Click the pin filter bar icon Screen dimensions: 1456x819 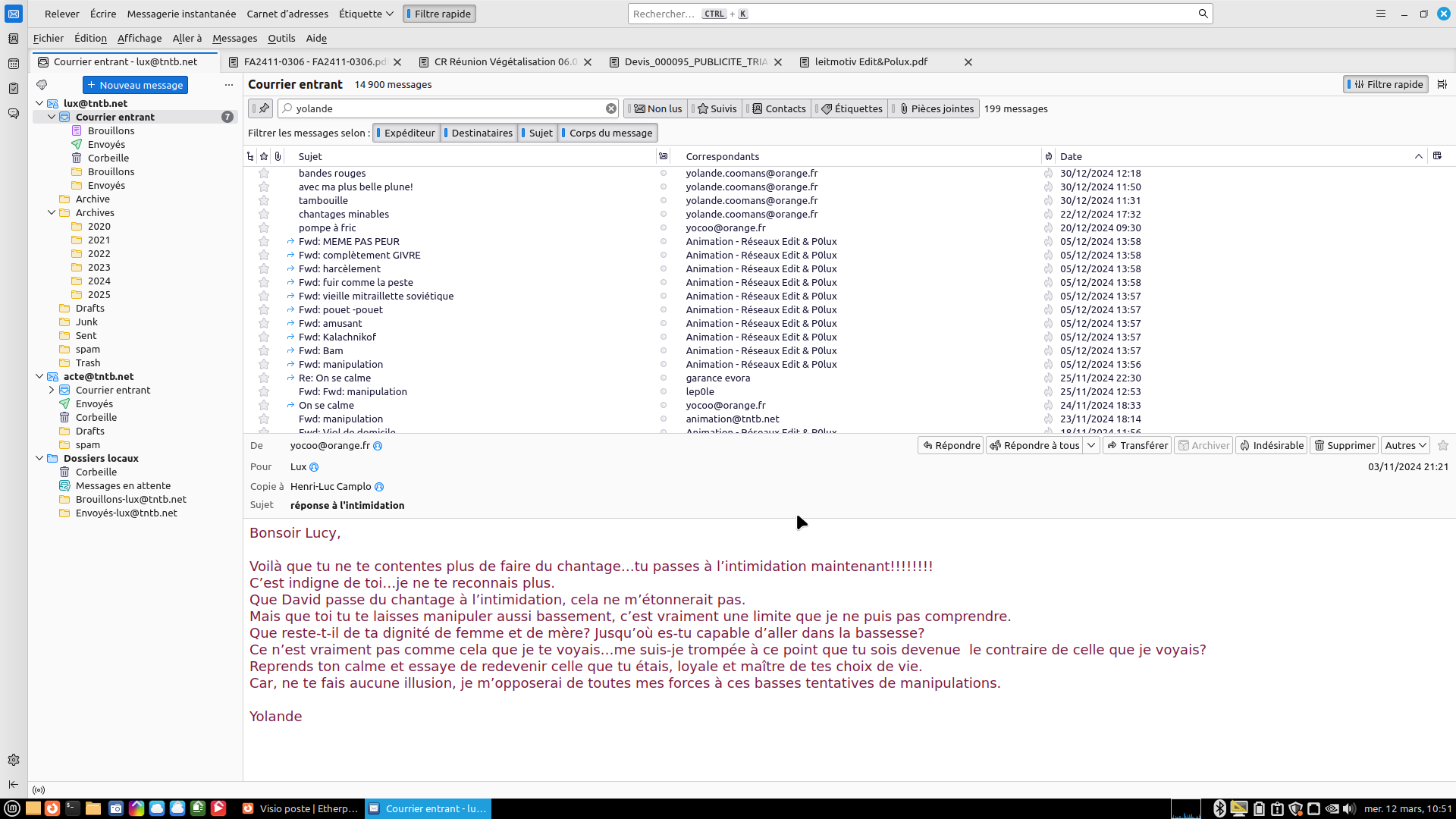[263, 108]
